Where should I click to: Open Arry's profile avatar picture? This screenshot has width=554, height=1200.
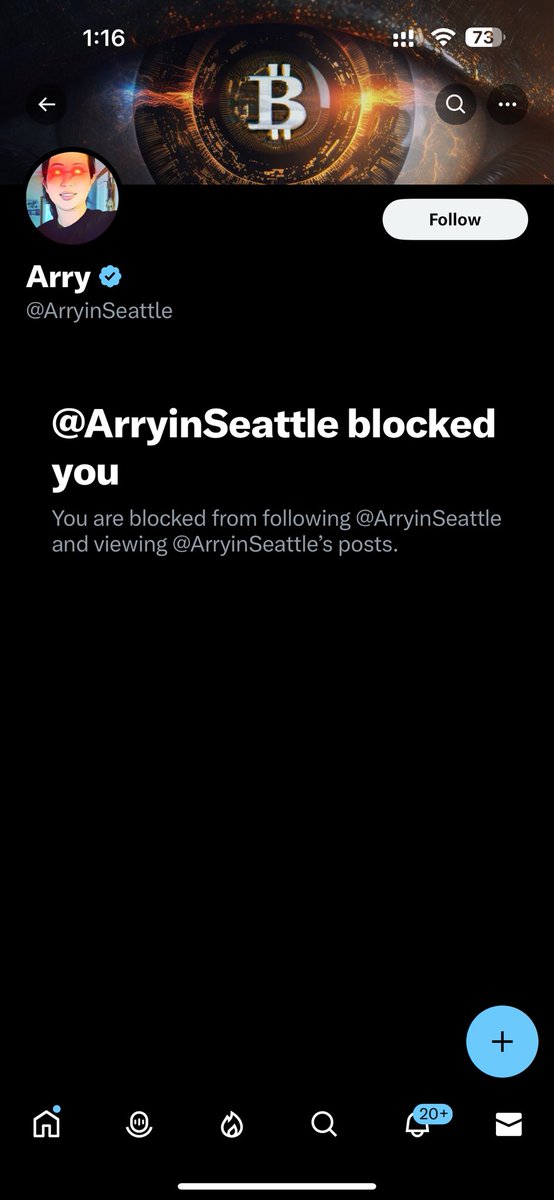tap(71, 197)
